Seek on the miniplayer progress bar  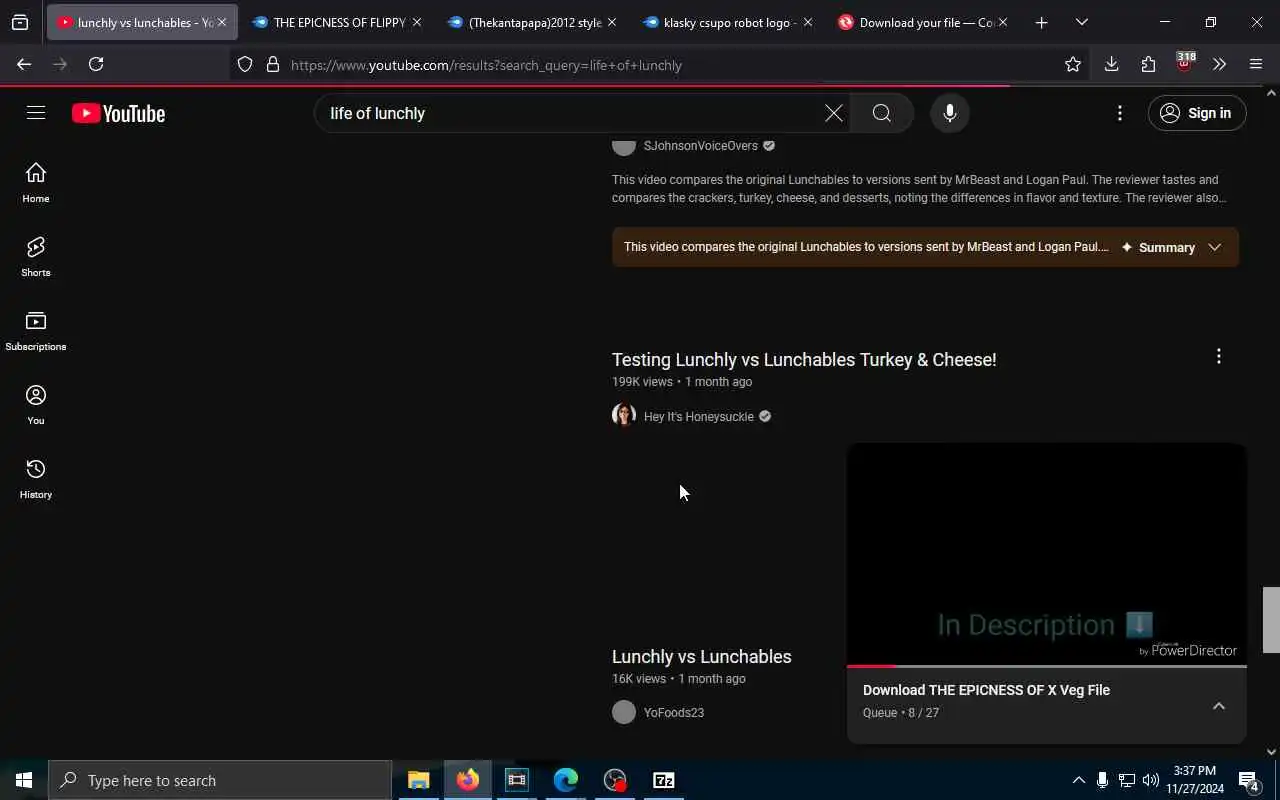[x=1047, y=665]
